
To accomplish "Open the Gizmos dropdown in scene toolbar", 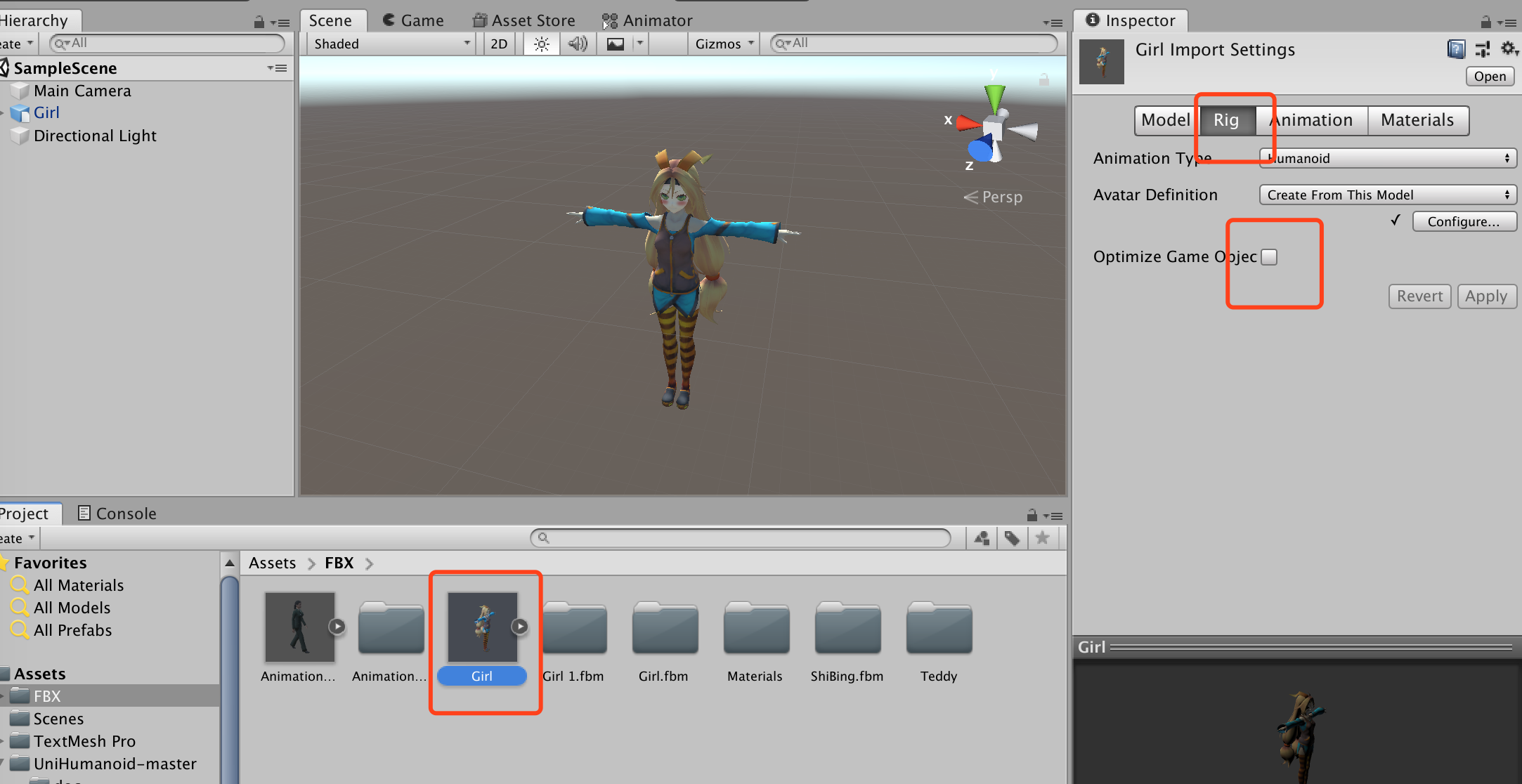I will (x=723, y=44).
